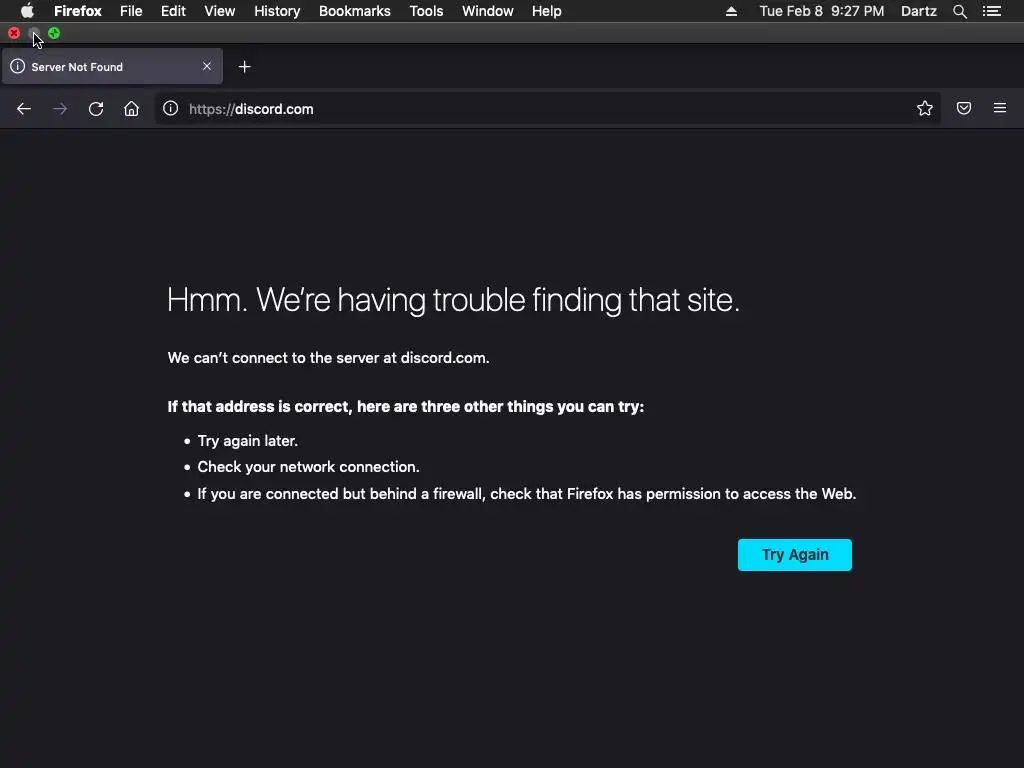Open the Edit menu
1024x768 pixels.
pos(173,11)
